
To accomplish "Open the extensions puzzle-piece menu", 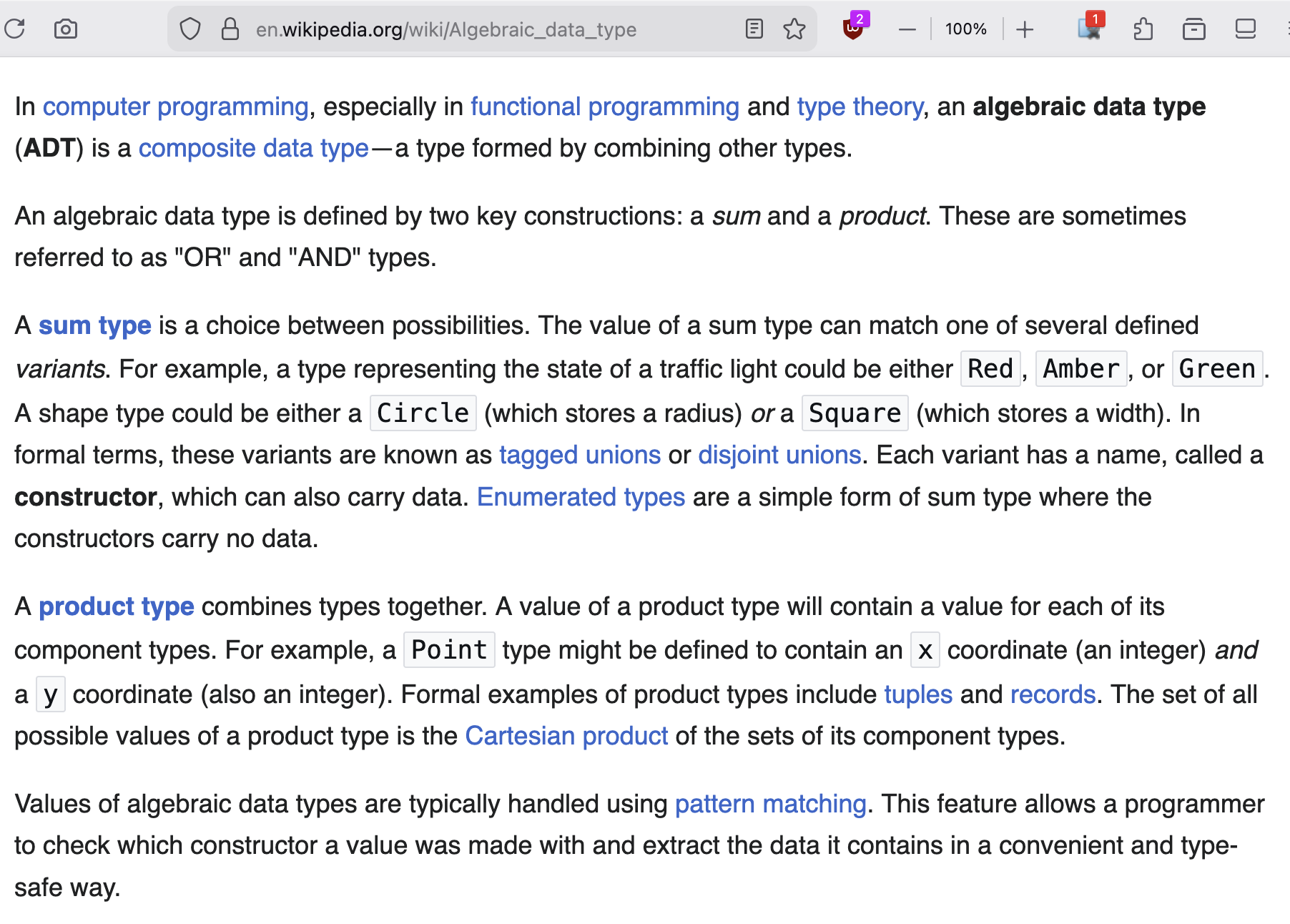I will pyautogui.click(x=1144, y=29).
